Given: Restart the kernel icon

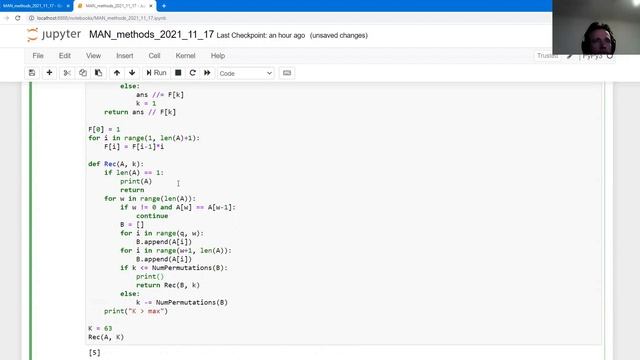Looking at the screenshot, I should [x=193, y=73].
